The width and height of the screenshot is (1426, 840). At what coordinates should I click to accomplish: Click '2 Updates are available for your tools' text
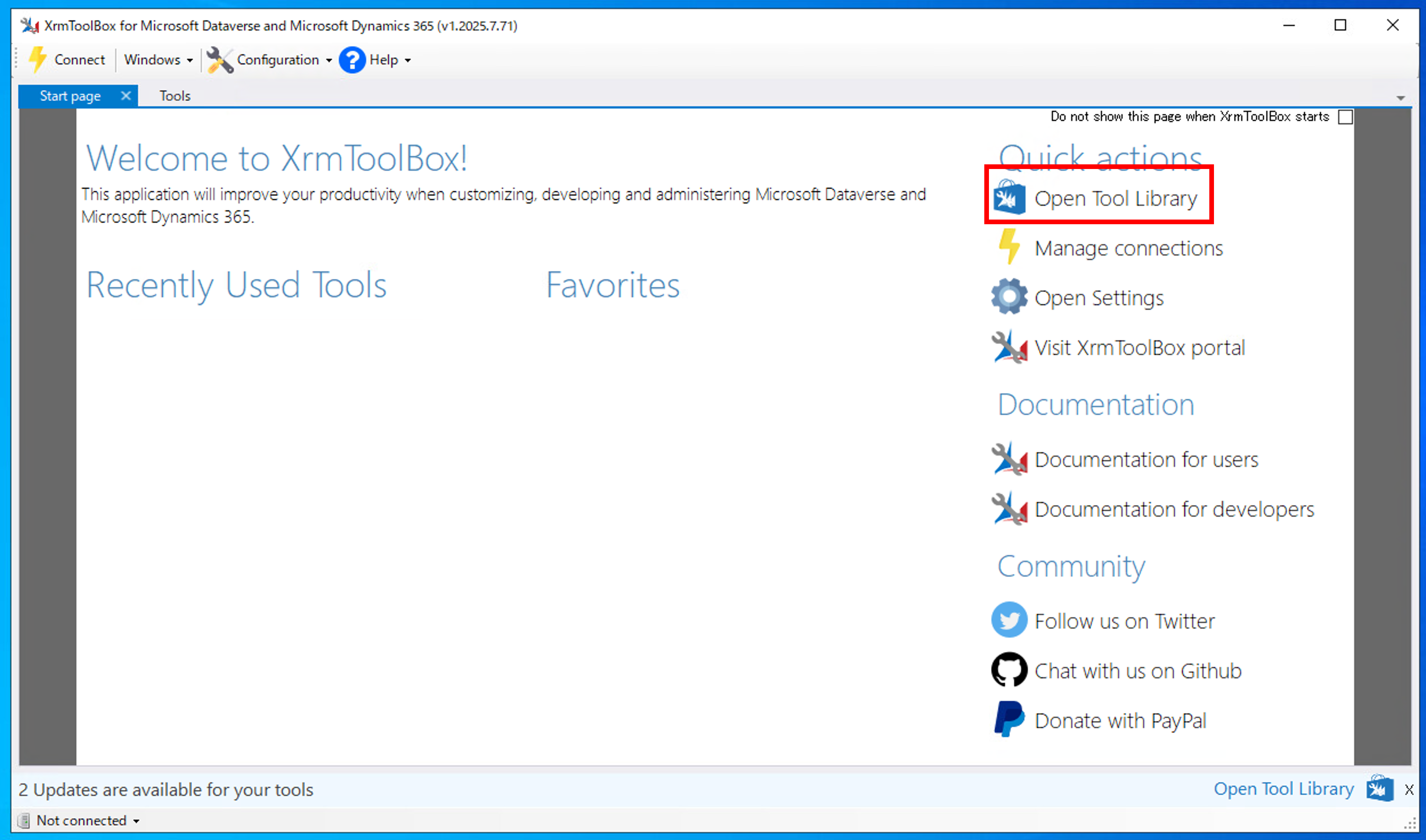[165, 790]
